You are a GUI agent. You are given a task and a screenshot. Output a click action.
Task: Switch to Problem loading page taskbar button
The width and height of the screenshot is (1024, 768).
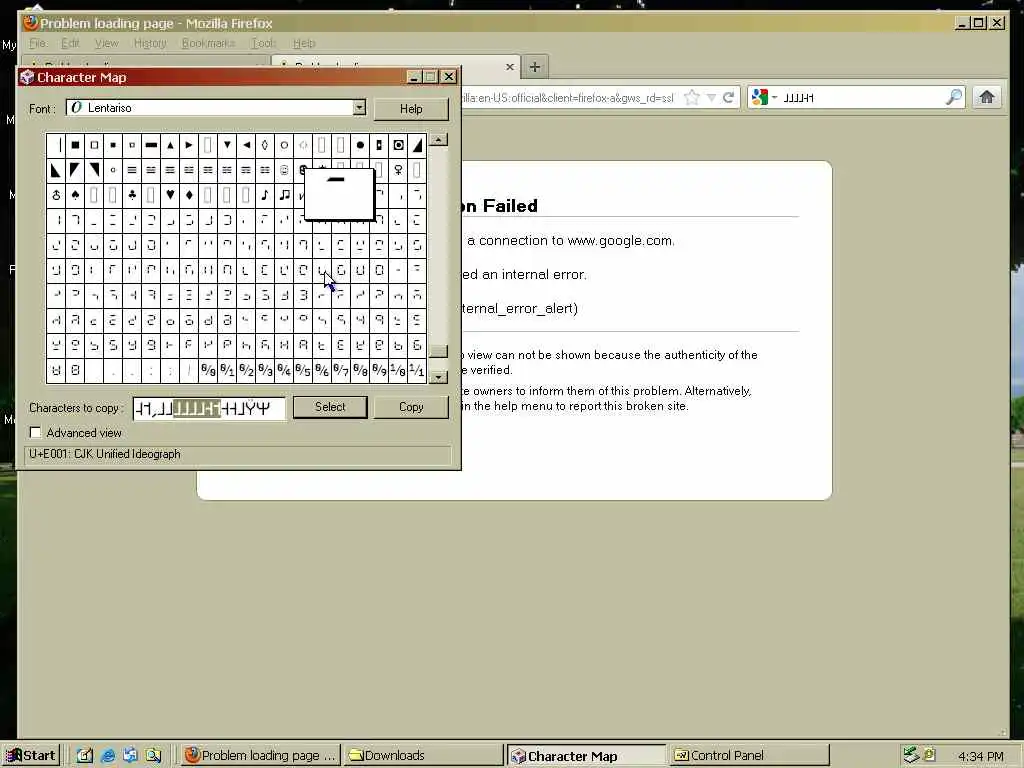coord(261,756)
